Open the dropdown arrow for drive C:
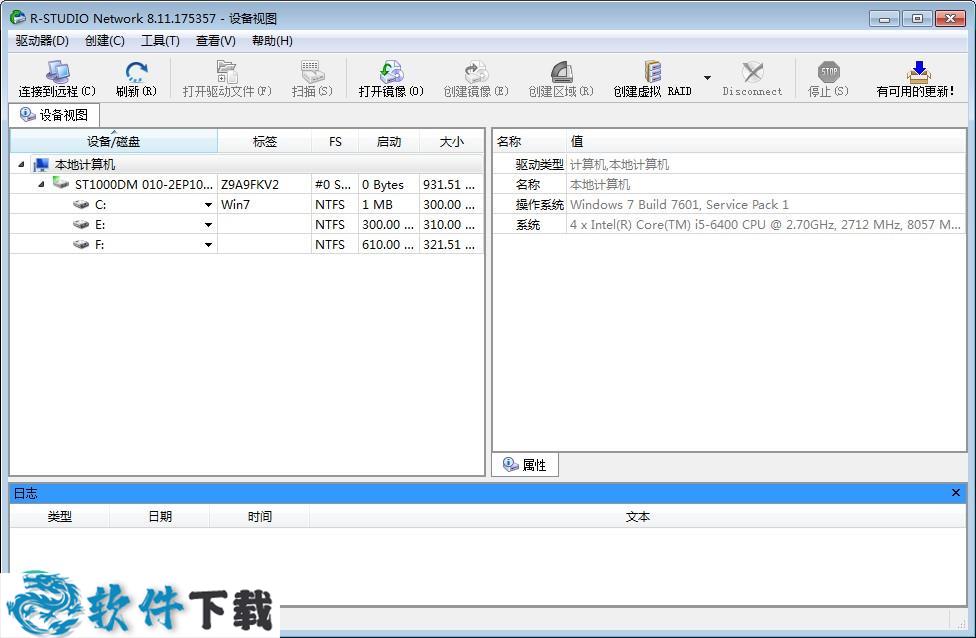976x638 pixels. [208, 205]
